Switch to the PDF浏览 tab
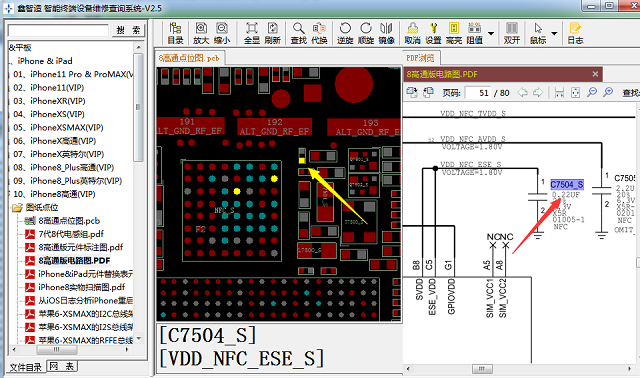The height and width of the screenshot is (378, 640). (x=420, y=58)
